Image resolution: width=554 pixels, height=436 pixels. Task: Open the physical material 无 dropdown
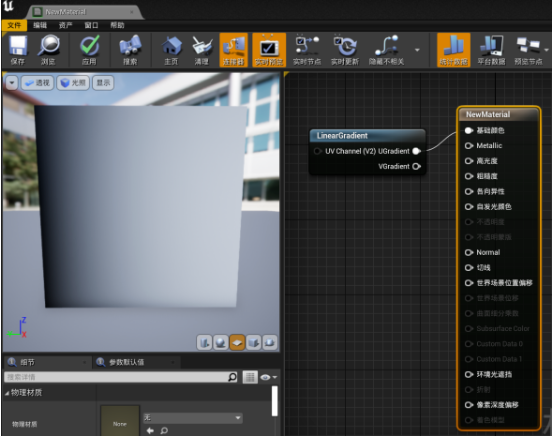[x=192, y=418]
